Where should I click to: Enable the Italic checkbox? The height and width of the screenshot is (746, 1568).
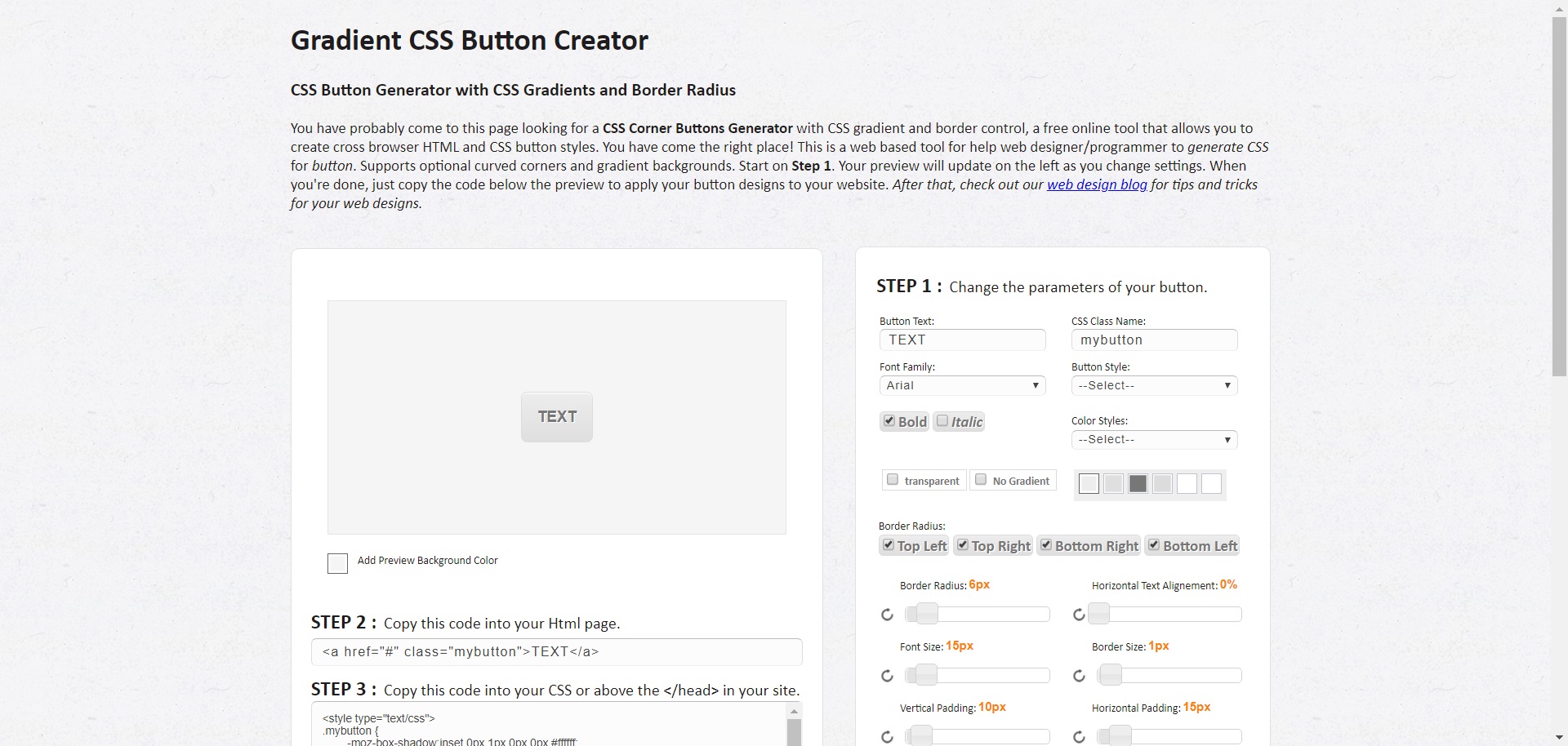click(x=942, y=421)
